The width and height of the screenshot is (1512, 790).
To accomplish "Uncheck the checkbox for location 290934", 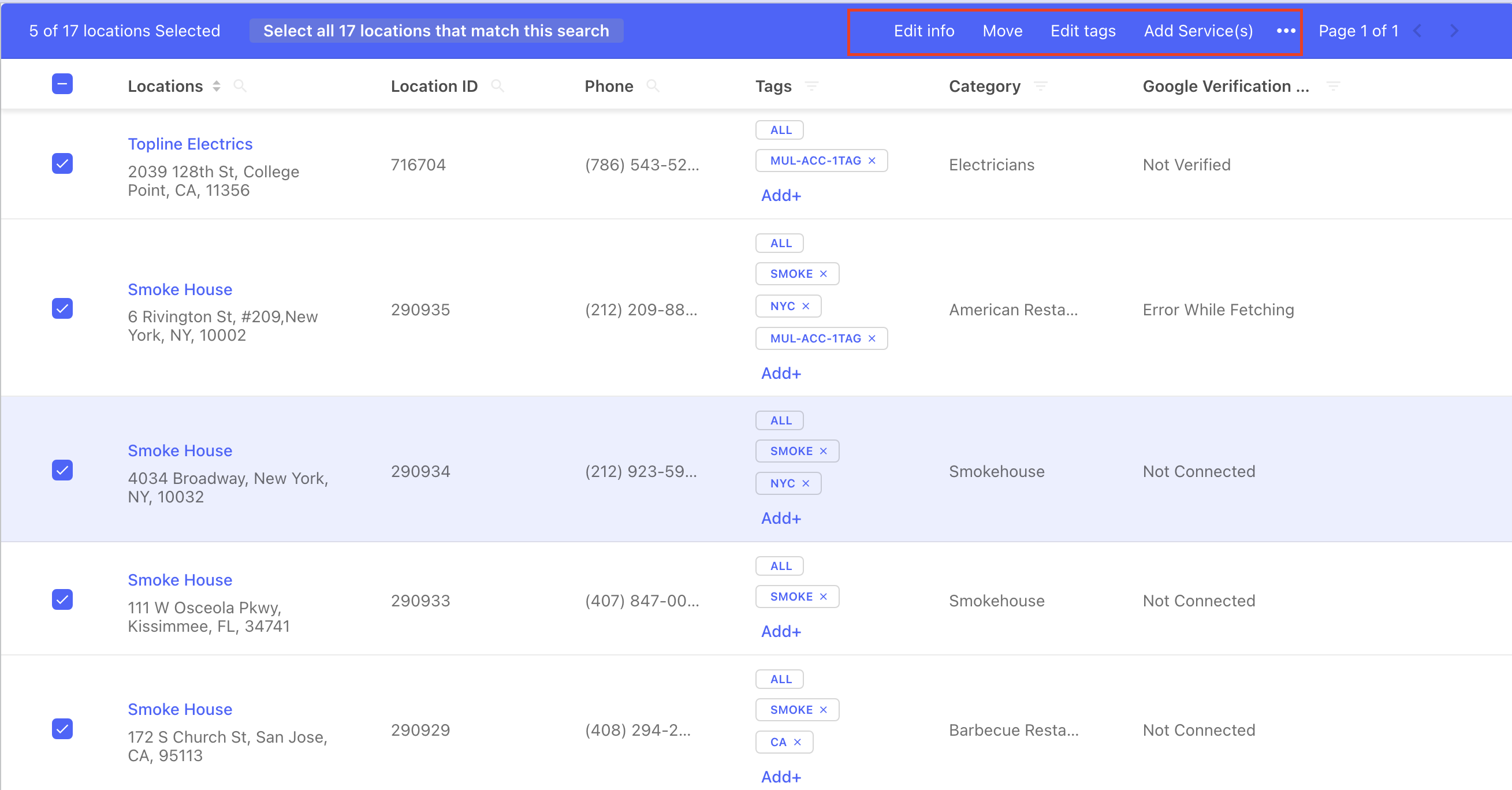I will pyautogui.click(x=62, y=470).
